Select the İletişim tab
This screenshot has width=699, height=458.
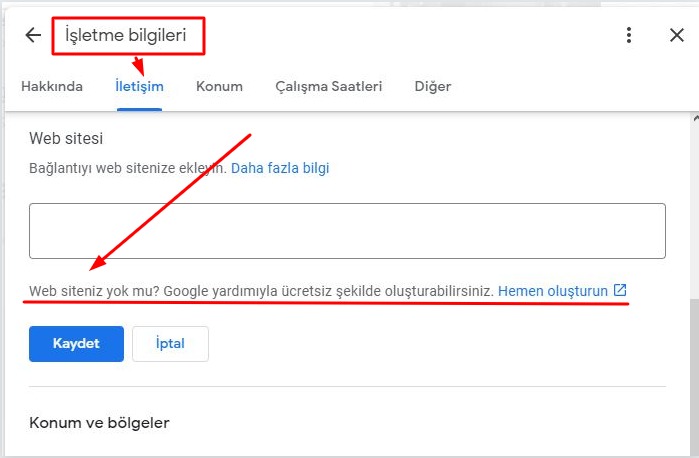pyautogui.click(x=139, y=86)
